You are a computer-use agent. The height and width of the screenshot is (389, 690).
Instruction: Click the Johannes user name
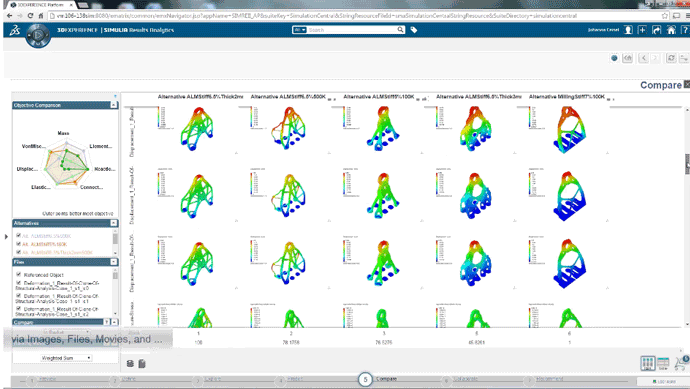603,30
